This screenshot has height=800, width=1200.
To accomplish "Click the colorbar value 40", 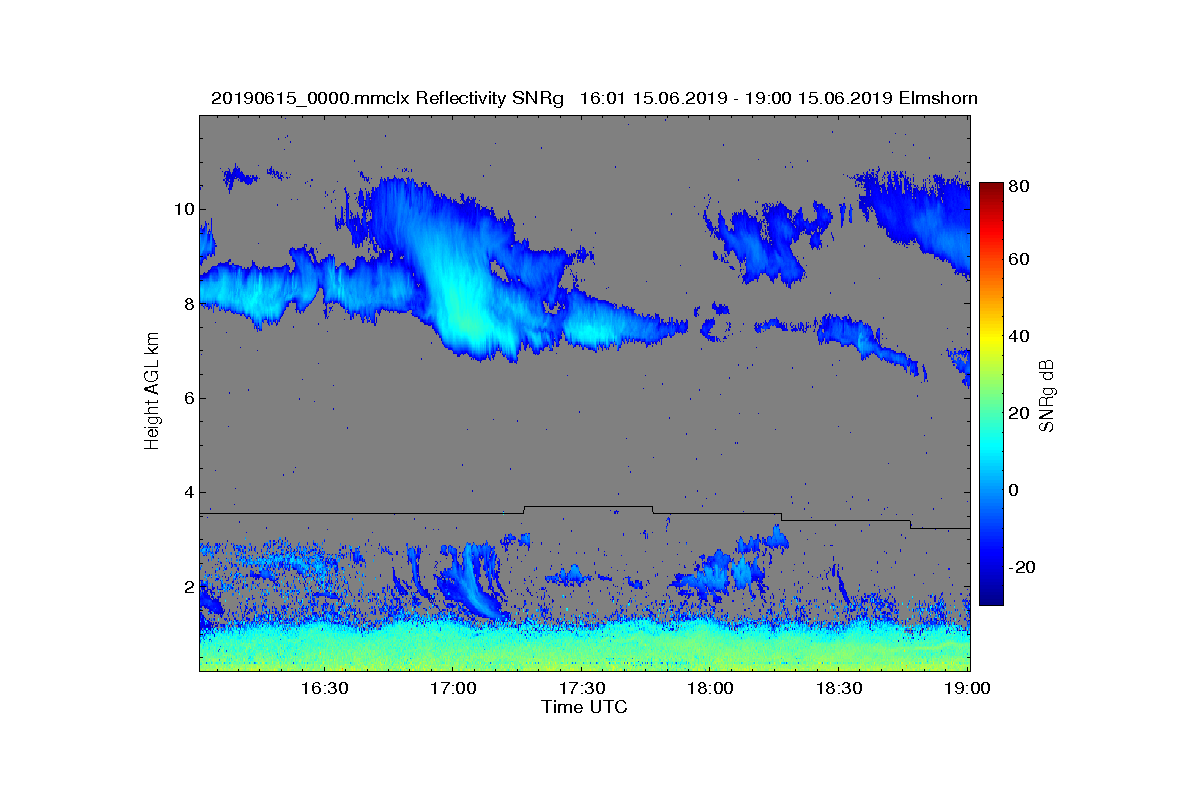I will coord(1021,336).
